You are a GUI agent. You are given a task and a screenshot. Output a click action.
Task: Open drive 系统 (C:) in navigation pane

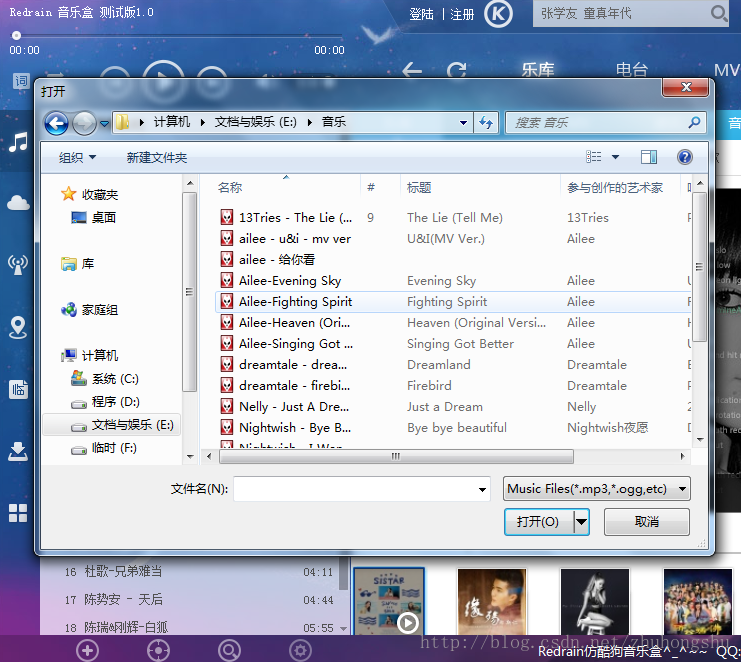coord(104,378)
